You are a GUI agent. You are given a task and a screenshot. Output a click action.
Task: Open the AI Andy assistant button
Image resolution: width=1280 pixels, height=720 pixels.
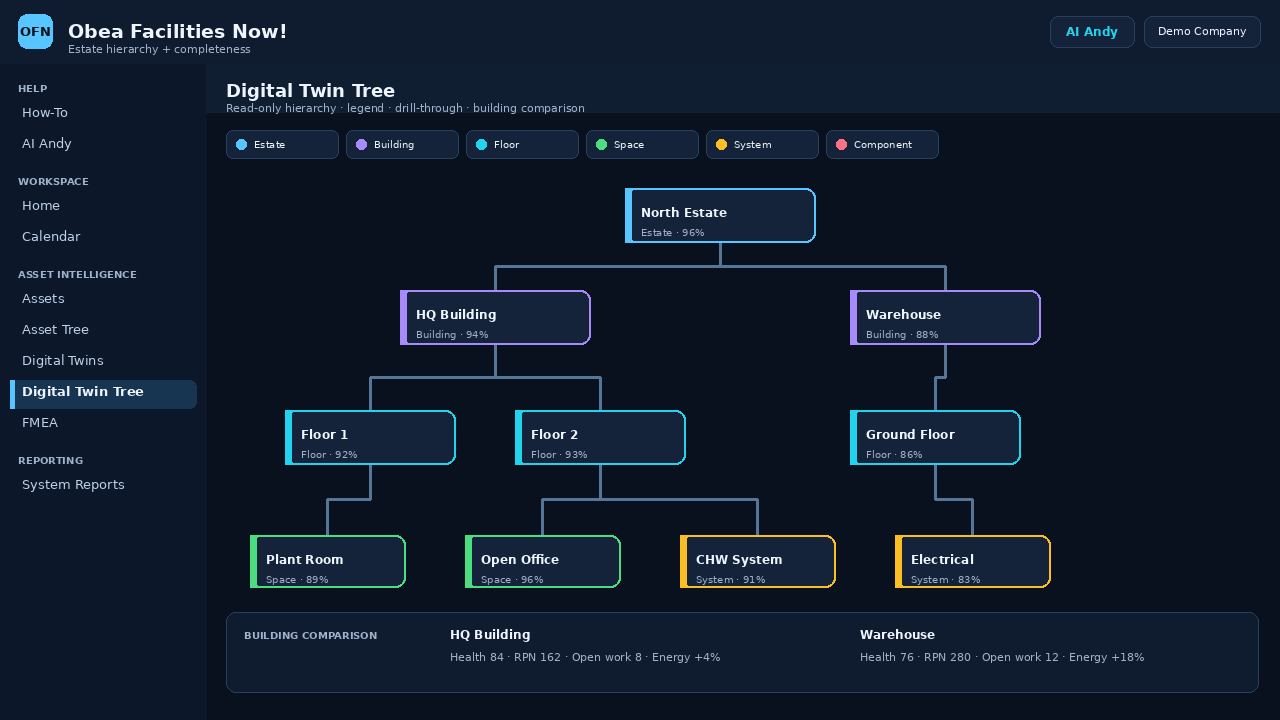(x=1092, y=32)
